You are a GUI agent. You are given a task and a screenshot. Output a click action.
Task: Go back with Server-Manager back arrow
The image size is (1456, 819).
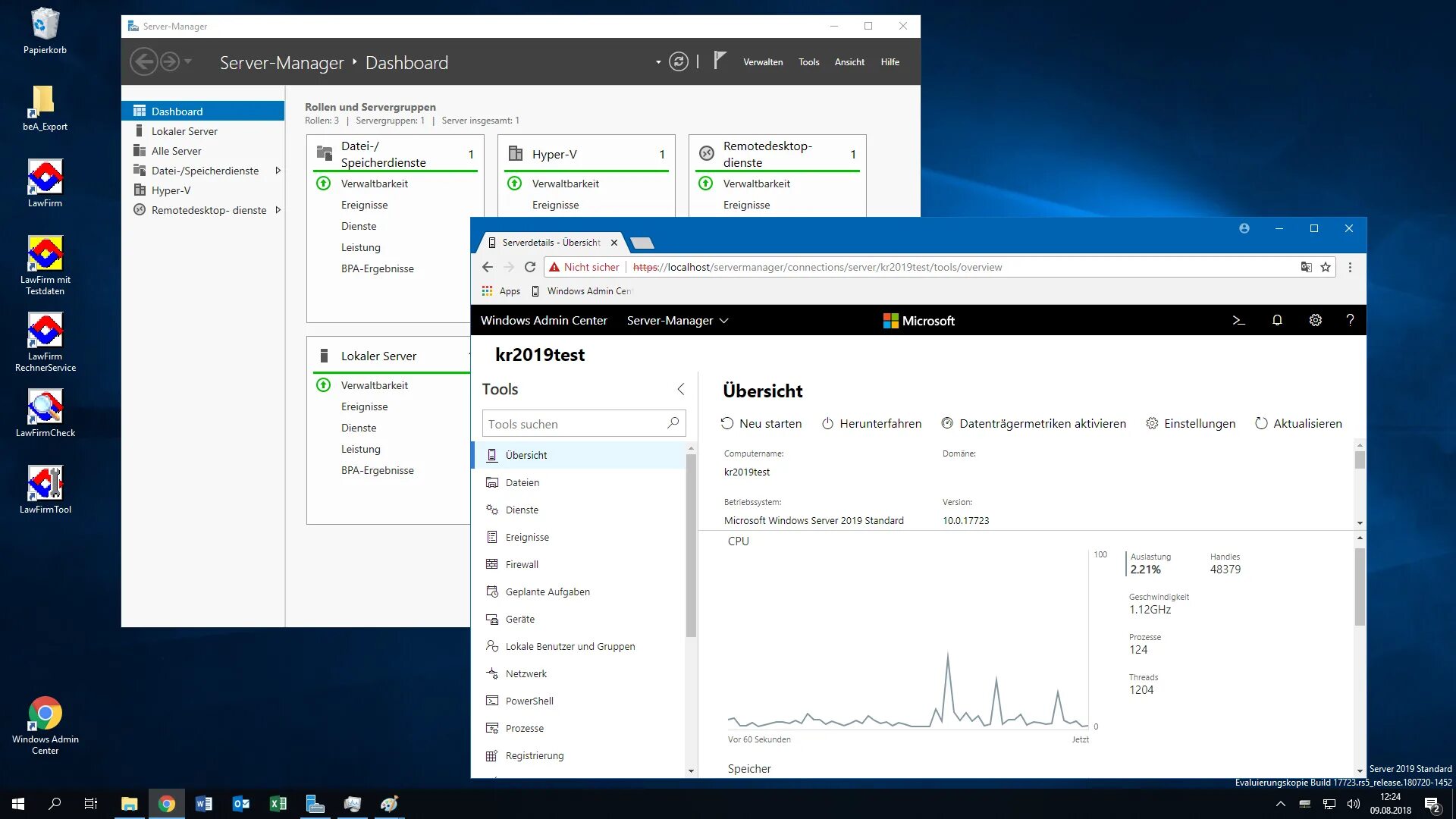coord(144,61)
